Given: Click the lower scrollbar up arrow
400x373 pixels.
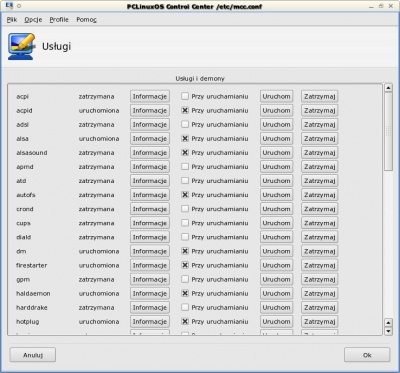Looking at the screenshot, I should 388,323.
